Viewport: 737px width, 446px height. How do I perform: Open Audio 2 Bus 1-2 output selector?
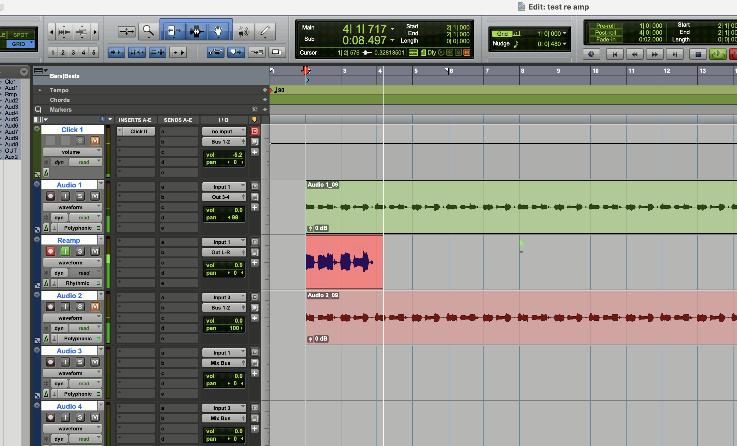click(224, 307)
